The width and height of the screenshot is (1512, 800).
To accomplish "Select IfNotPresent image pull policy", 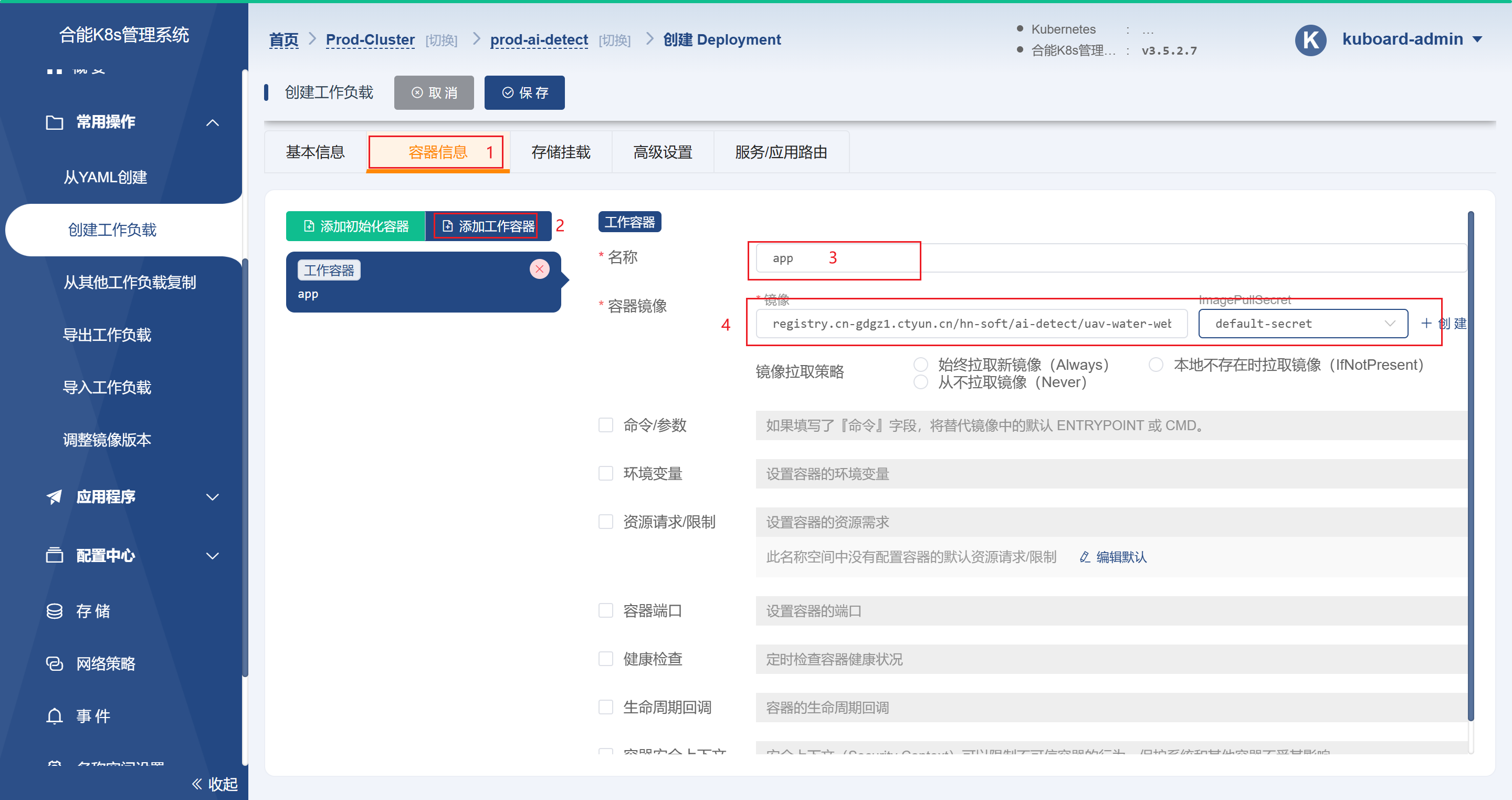I will tap(1156, 365).
